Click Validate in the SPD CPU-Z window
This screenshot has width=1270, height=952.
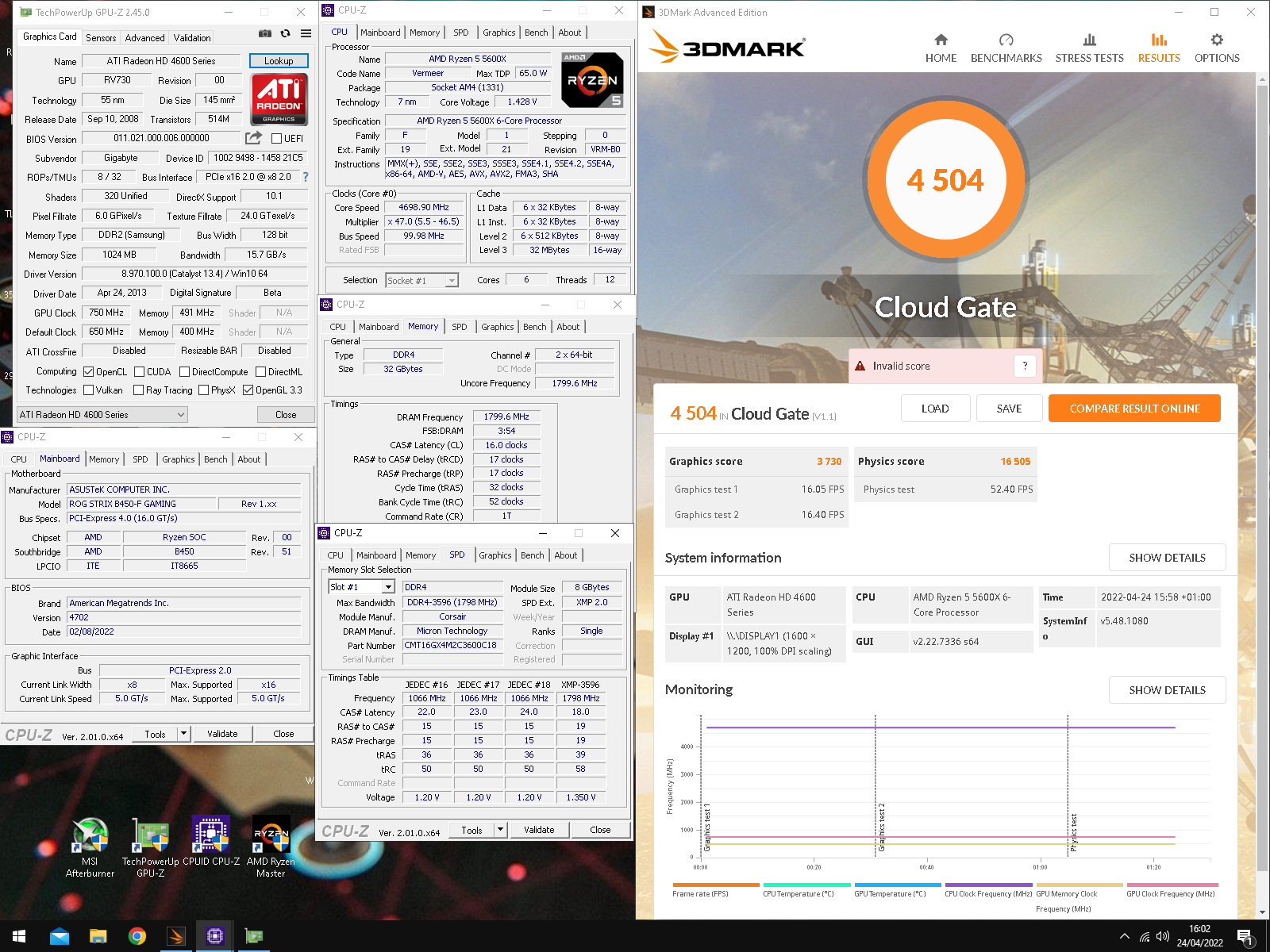click(x=539, y=830)
